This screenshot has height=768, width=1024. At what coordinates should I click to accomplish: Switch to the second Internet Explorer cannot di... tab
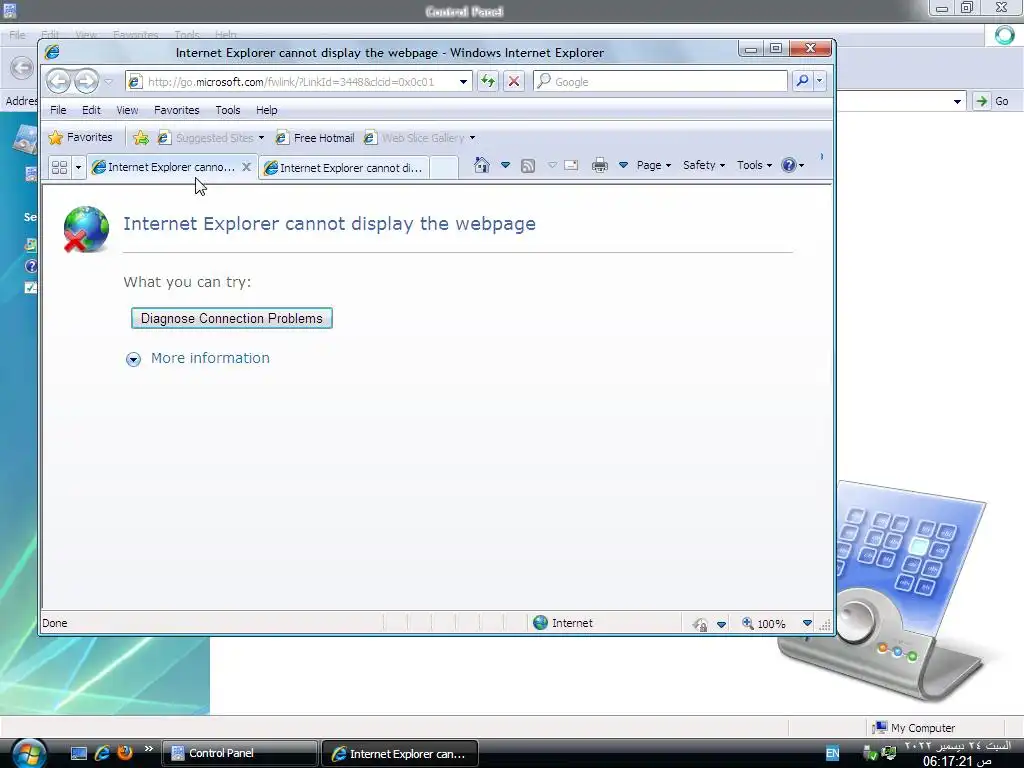pyautogui.click(x=344, y=168)
